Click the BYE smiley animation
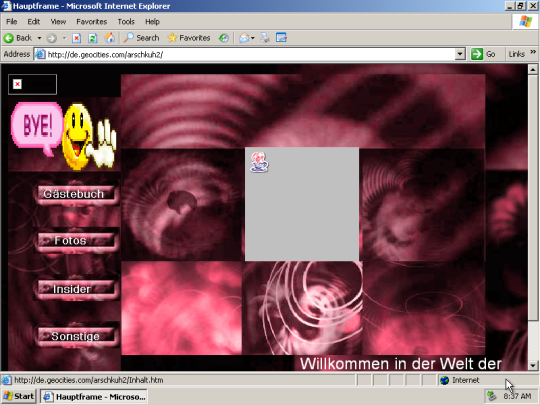Image resolution: width=540 pixels, height=405 pixels. click(64, 136)
